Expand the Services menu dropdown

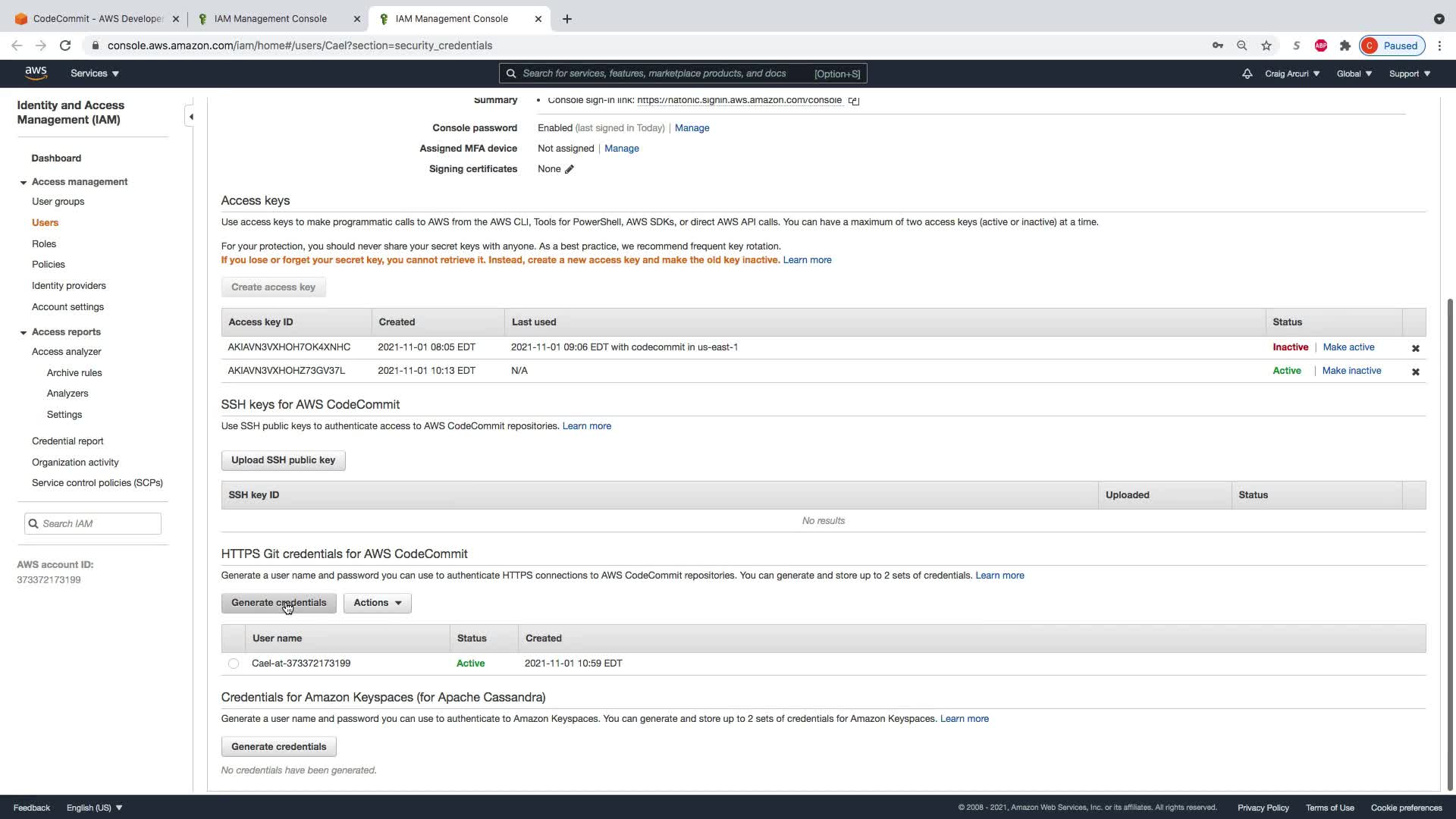click(x=95, y=74)
